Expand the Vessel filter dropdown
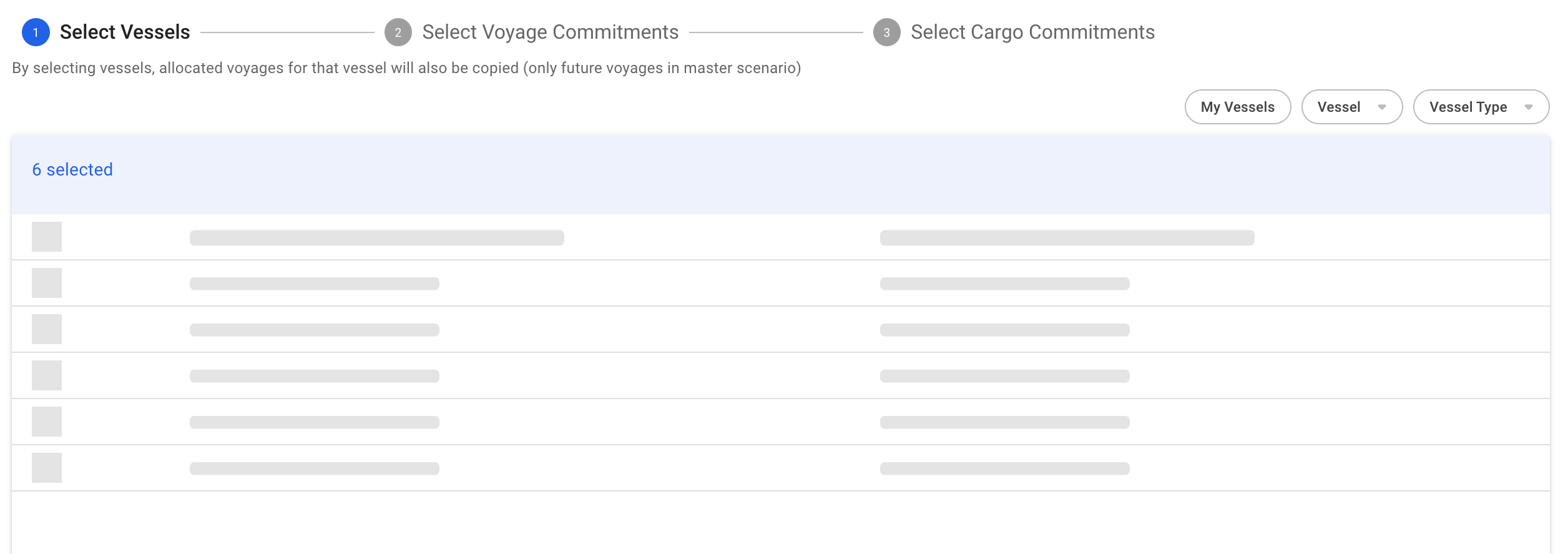1568x554 pixels. click(x=1351, y=107)
